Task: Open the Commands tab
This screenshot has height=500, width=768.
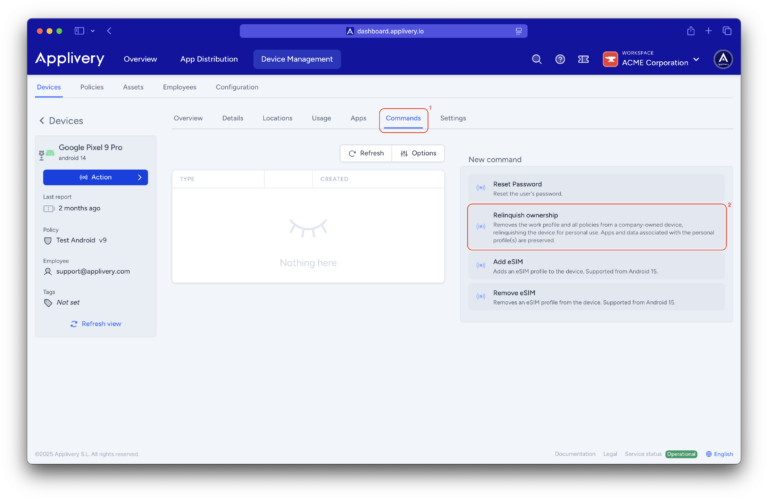Action: [403, 118]
